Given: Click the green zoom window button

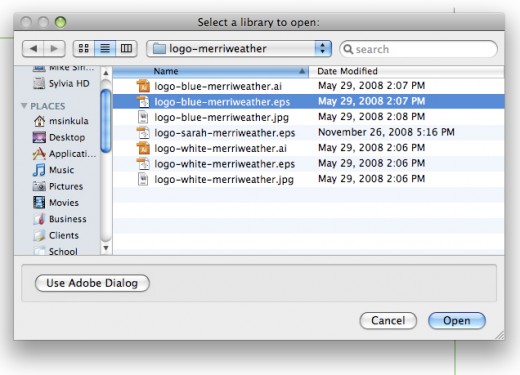Looking at the screenshot, I should coord(60,22).
